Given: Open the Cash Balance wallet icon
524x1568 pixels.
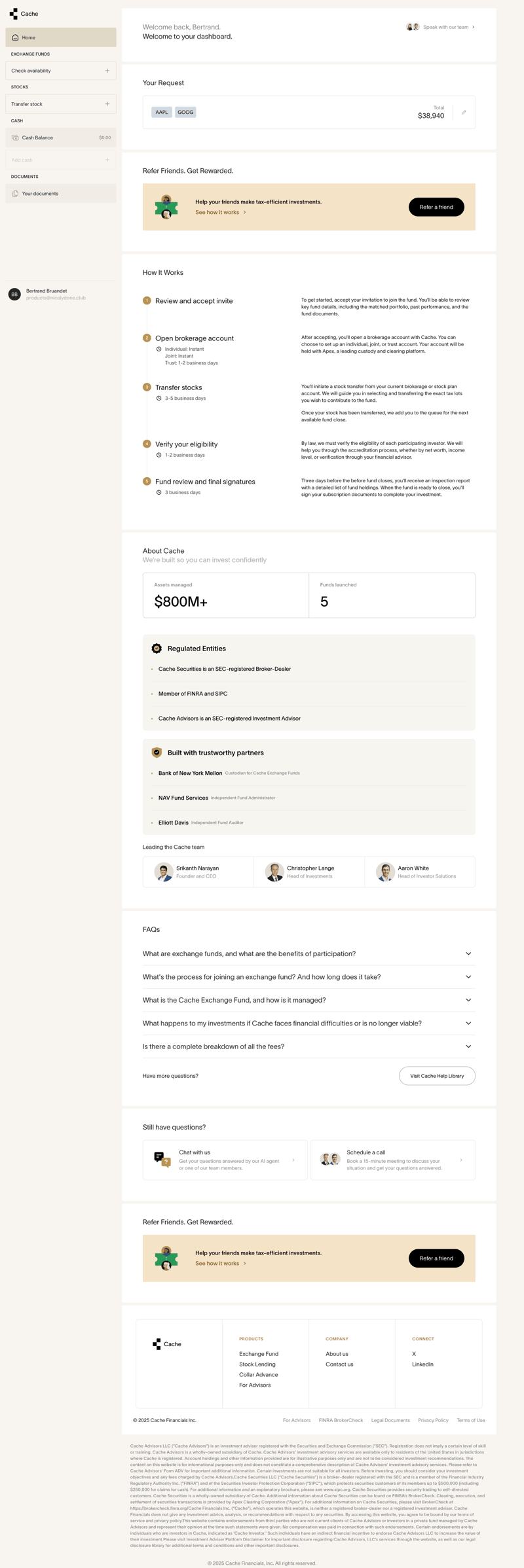Looking at the screenshot, I should click(15, 137).
